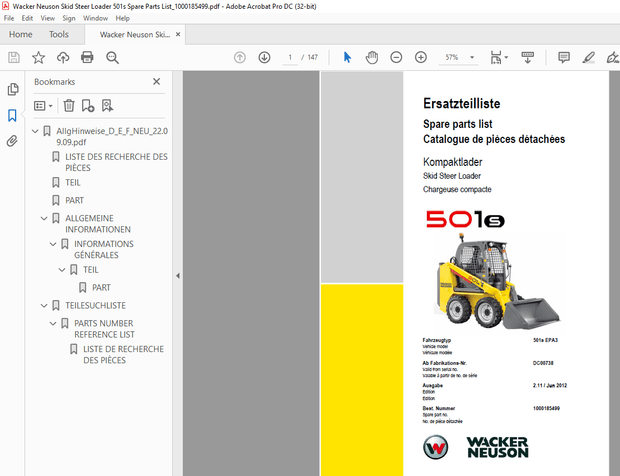Collapse nested TEIL bookmark under INFORMATIONS GÉNÉRALES
Screen dimensions: 620x476
[x=62, y=270]
